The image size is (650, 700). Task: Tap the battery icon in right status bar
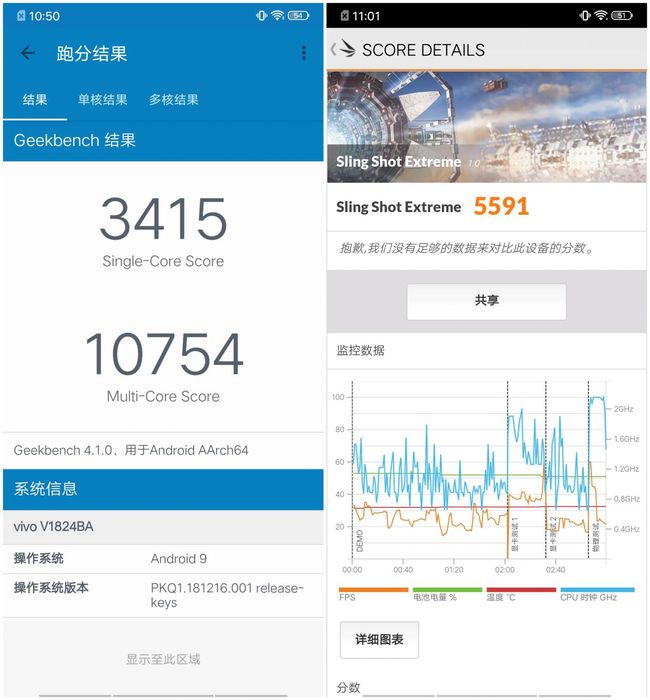[x=621, y=16]
